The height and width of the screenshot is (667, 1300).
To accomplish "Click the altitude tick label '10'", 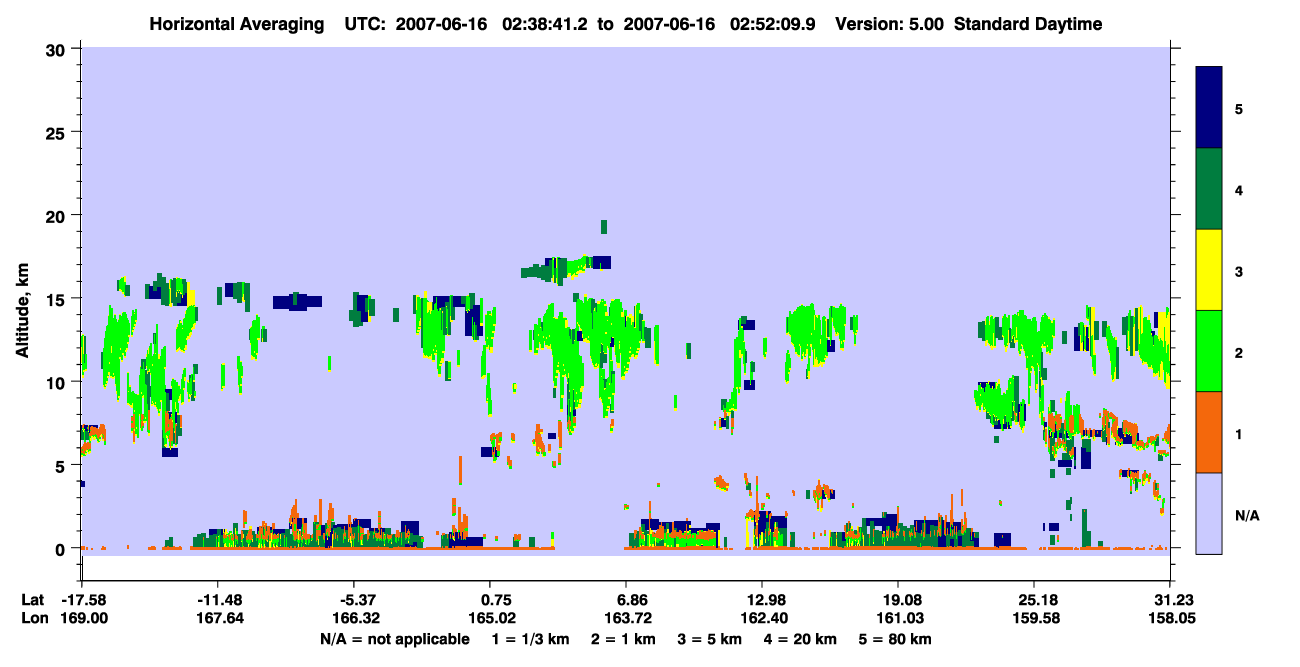I will coord(58,382).
